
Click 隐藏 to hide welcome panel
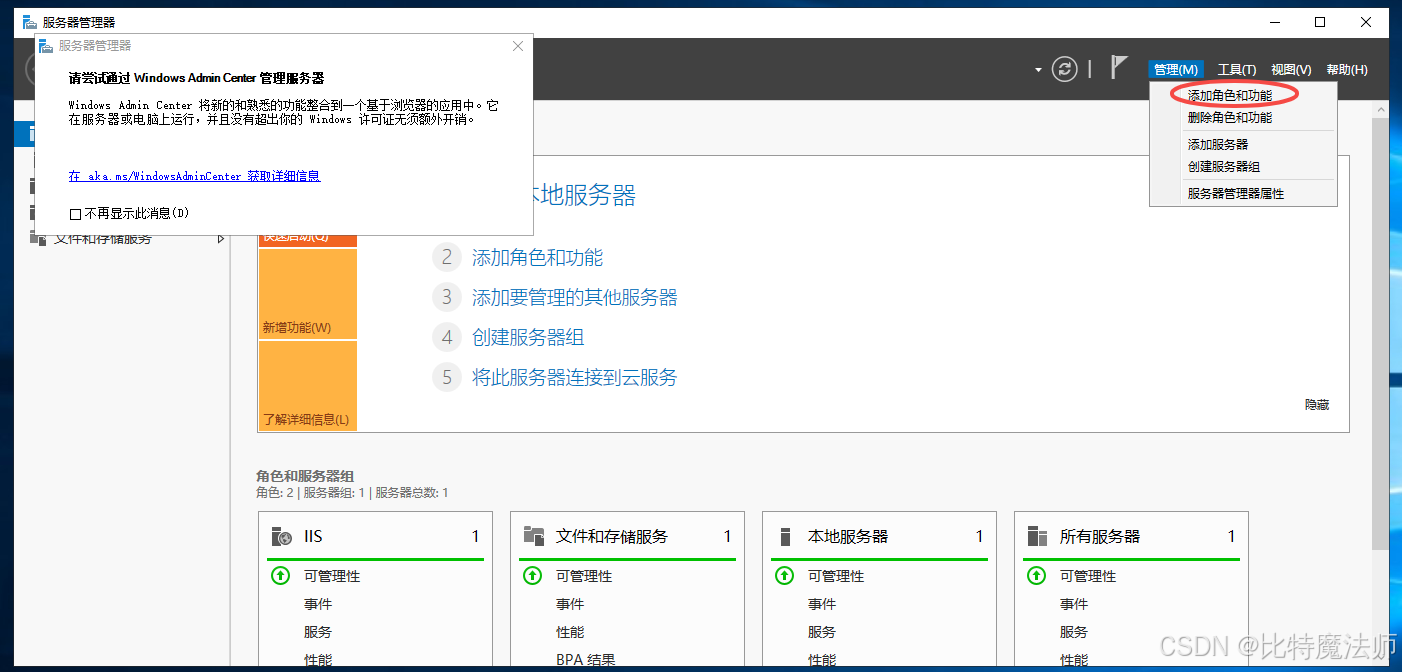click(x=1317, y=405)
